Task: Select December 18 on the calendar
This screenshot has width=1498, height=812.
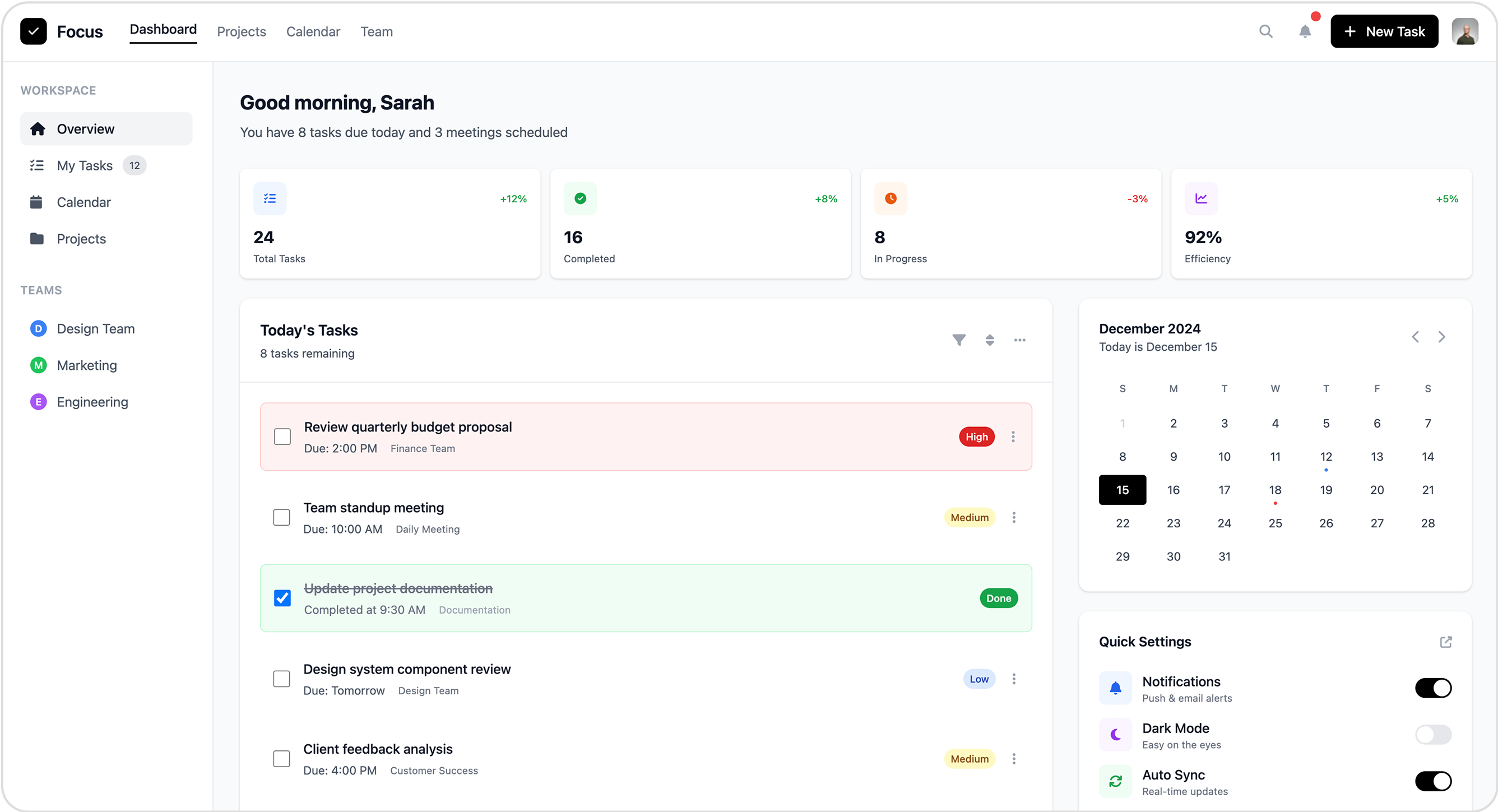Action: point(1275,490)
